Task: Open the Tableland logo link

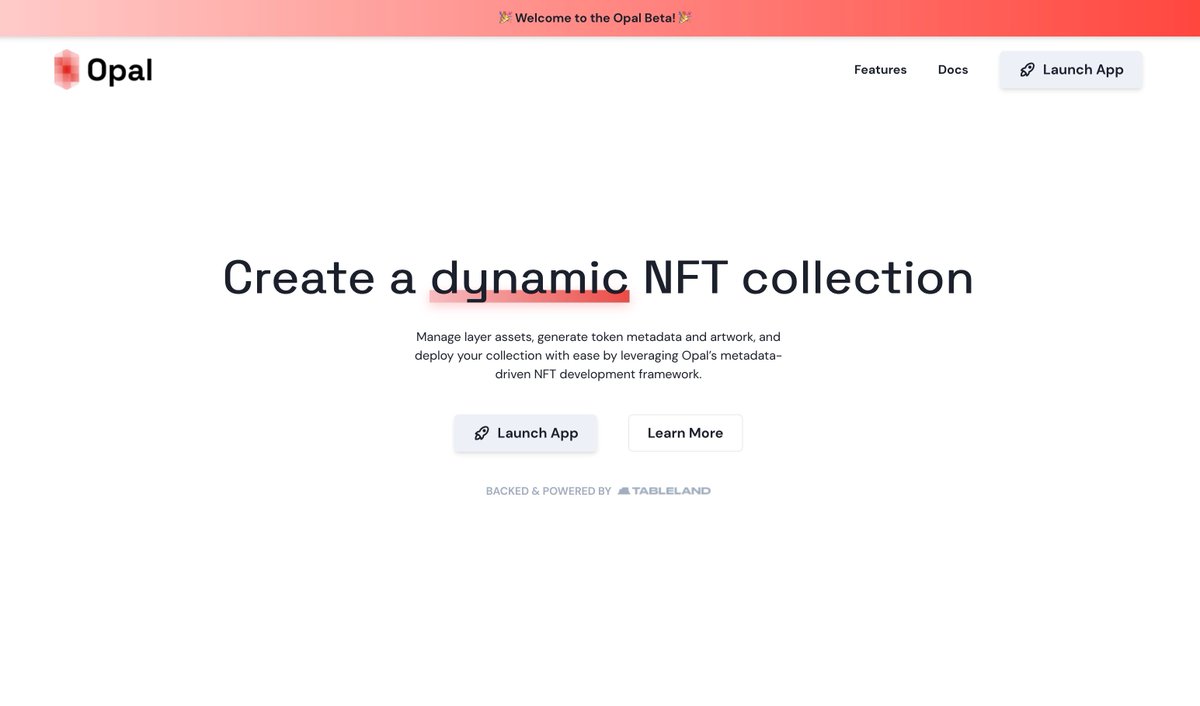Action: 664,491
